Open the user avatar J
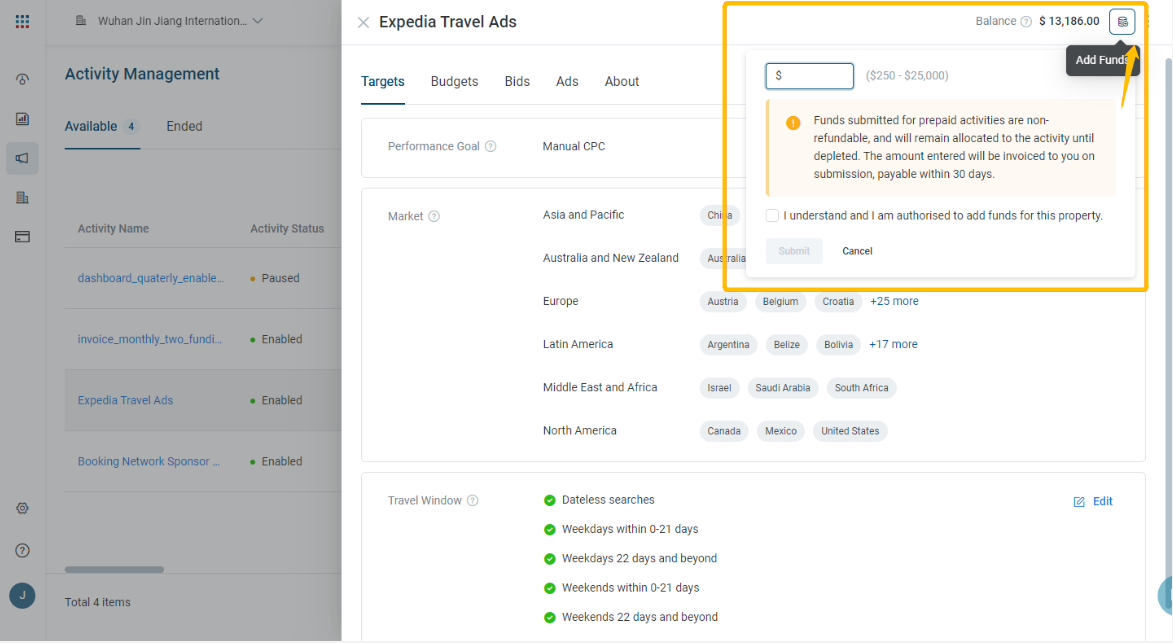1173x643 pixels. [22, 596]
